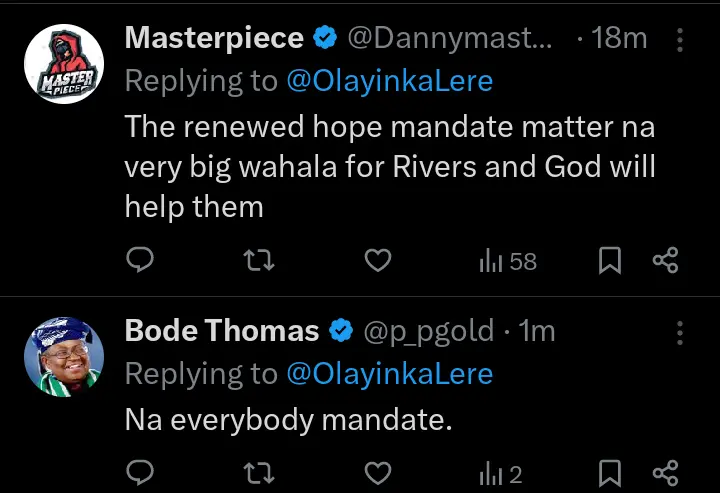View analytics showing 2 views
Viewport: 720px width, 493px height.
pos(500,474)
